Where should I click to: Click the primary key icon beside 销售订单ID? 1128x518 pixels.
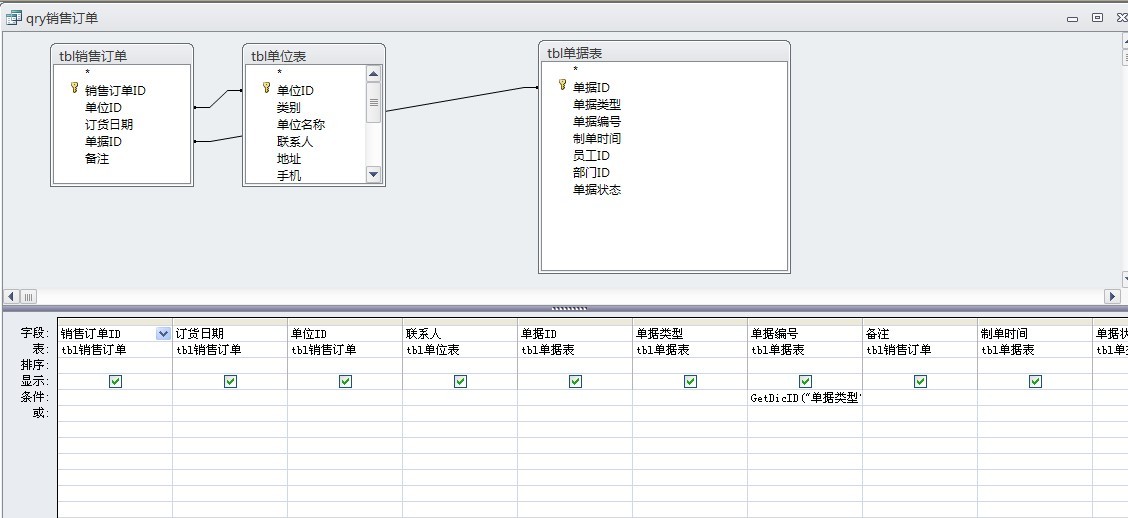tap(75, 89)
